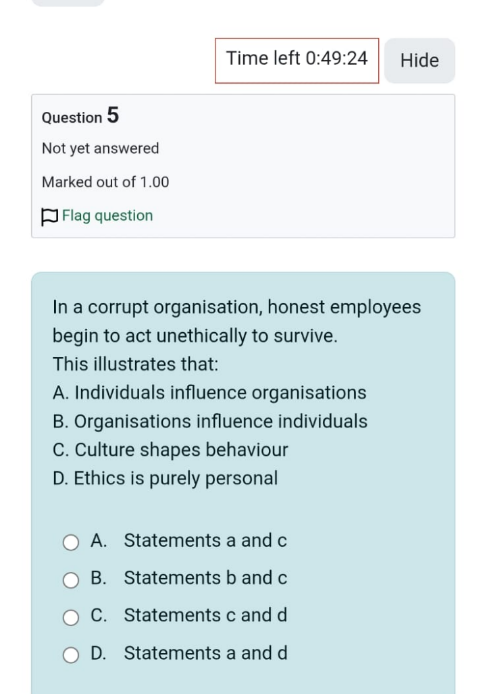481x694 pixels.
Task: Click the Not yet answered status text
Action: point(100,148)
